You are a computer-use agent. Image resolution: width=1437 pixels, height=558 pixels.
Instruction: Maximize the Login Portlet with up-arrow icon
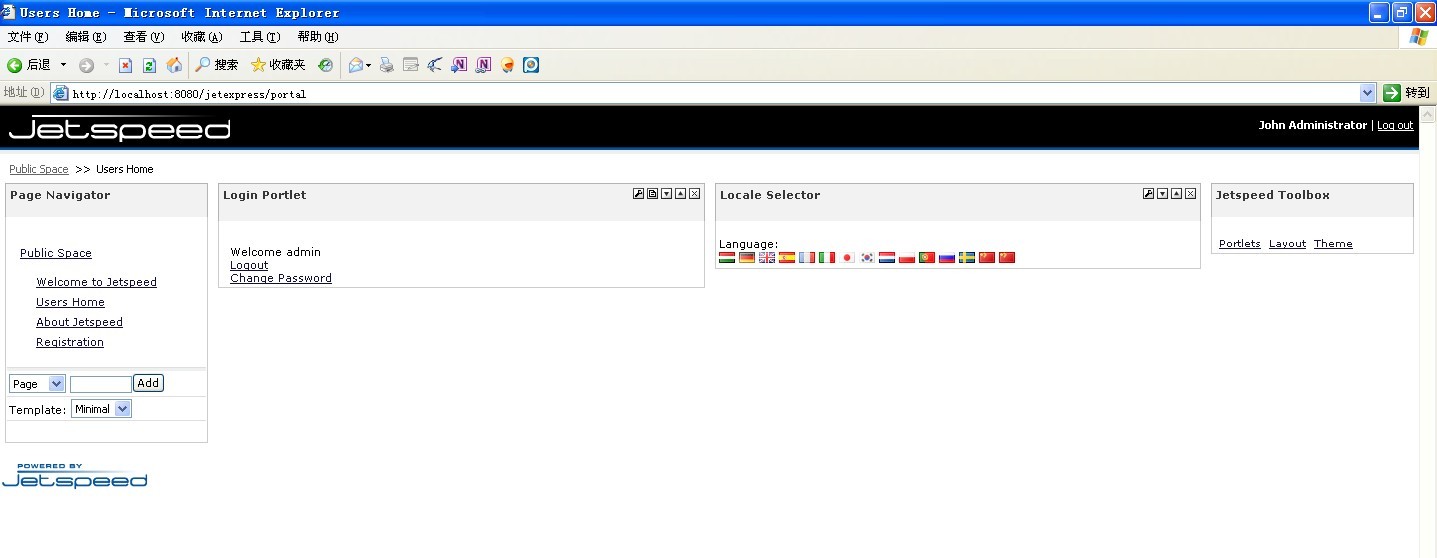(681, 194)
